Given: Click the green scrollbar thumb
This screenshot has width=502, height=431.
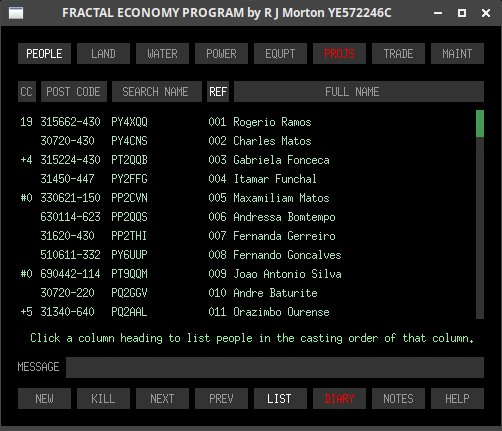Looking at the screenshot, I should pos(480,124).
